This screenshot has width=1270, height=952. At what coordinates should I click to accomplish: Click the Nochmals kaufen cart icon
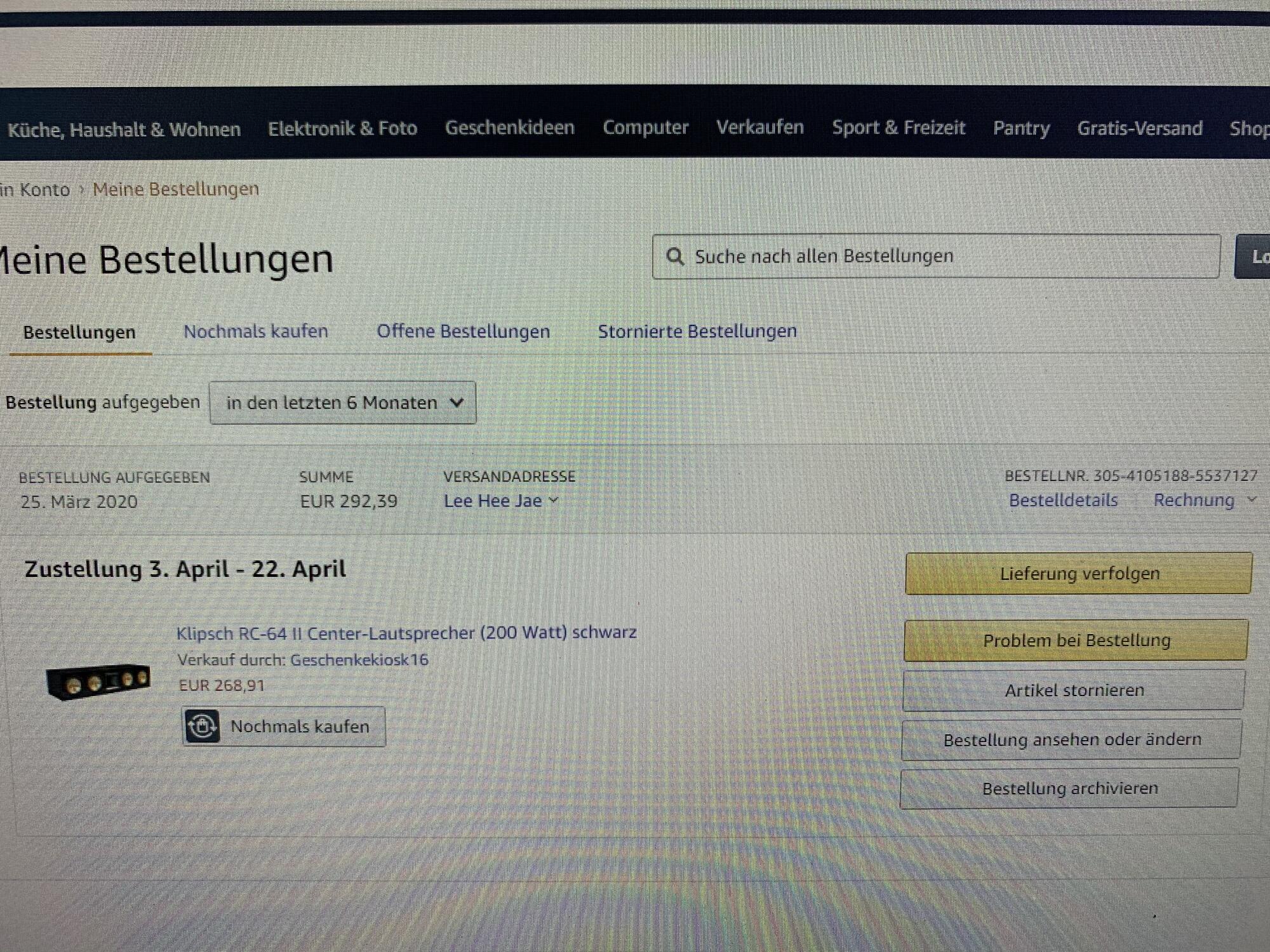tap(202, 726)
